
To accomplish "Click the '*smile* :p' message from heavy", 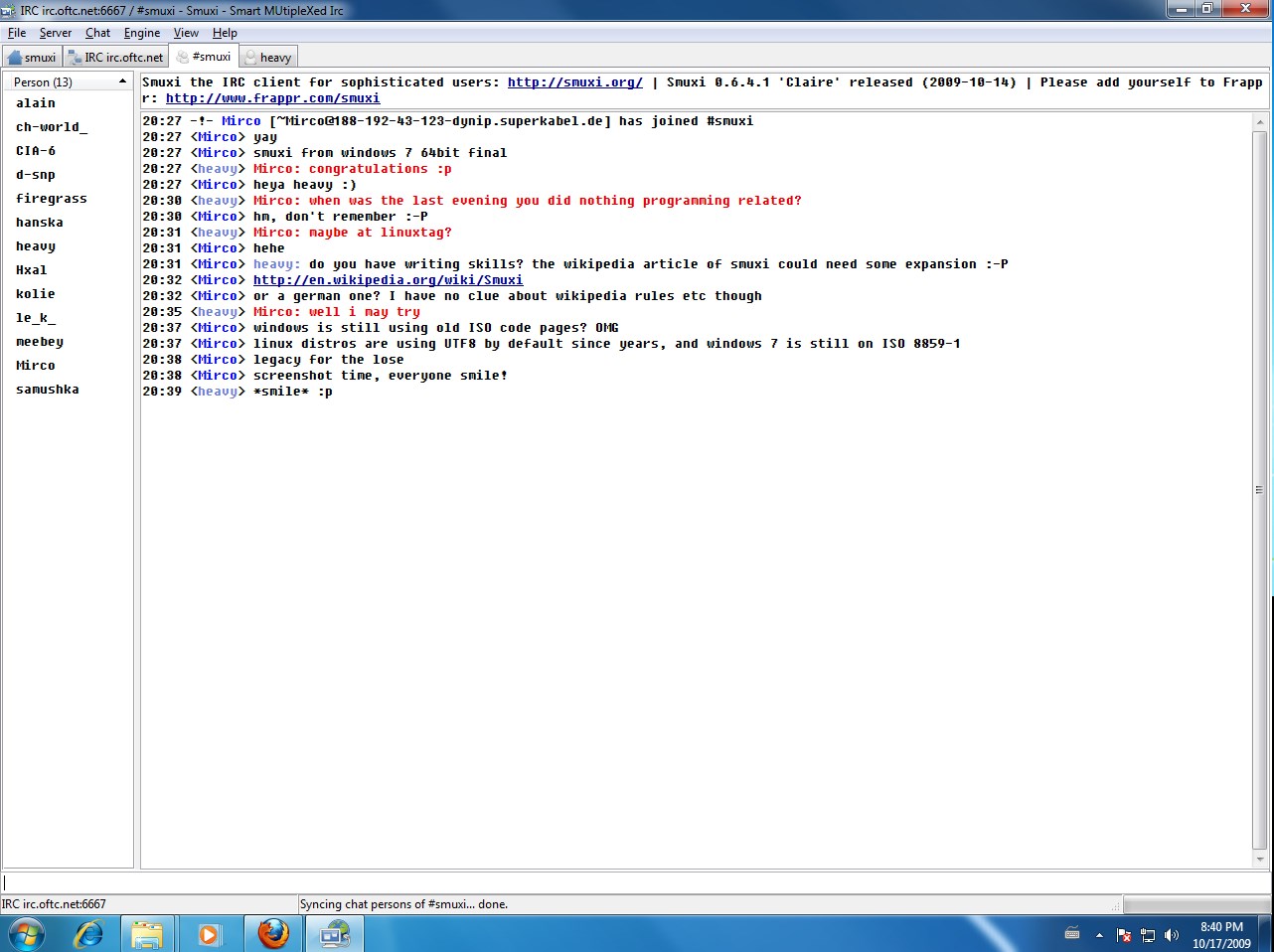I will click(293, 392).
